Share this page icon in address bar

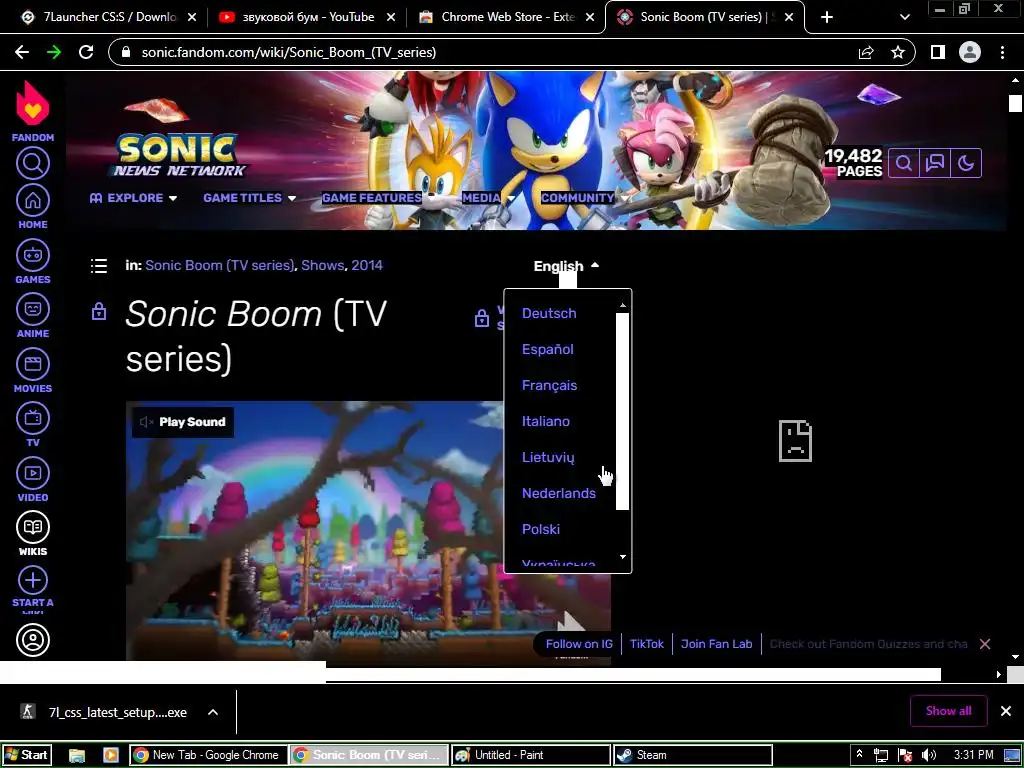pyautogui.click(x=866, y=52)
